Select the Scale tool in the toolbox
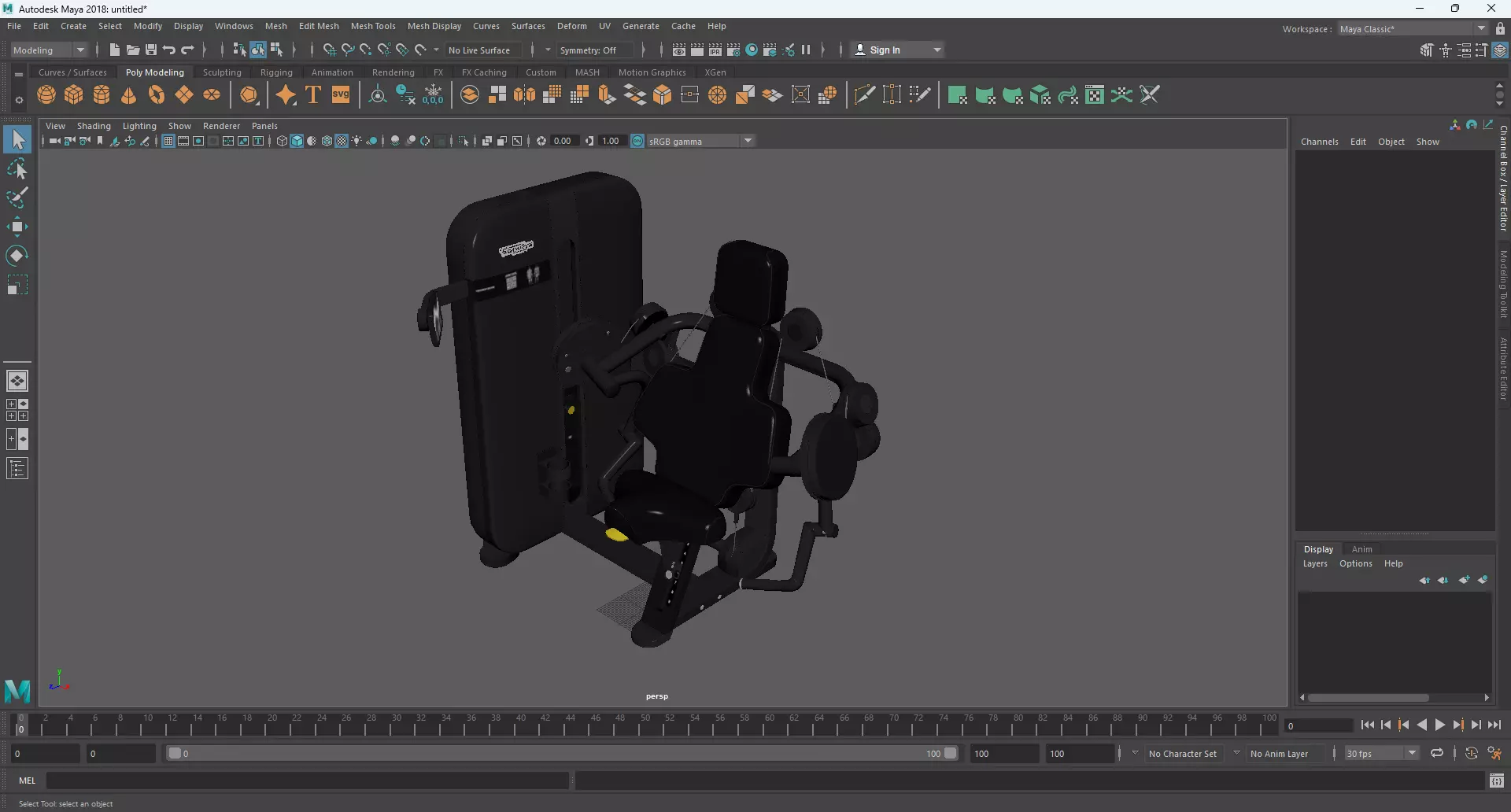 point(17,285)
